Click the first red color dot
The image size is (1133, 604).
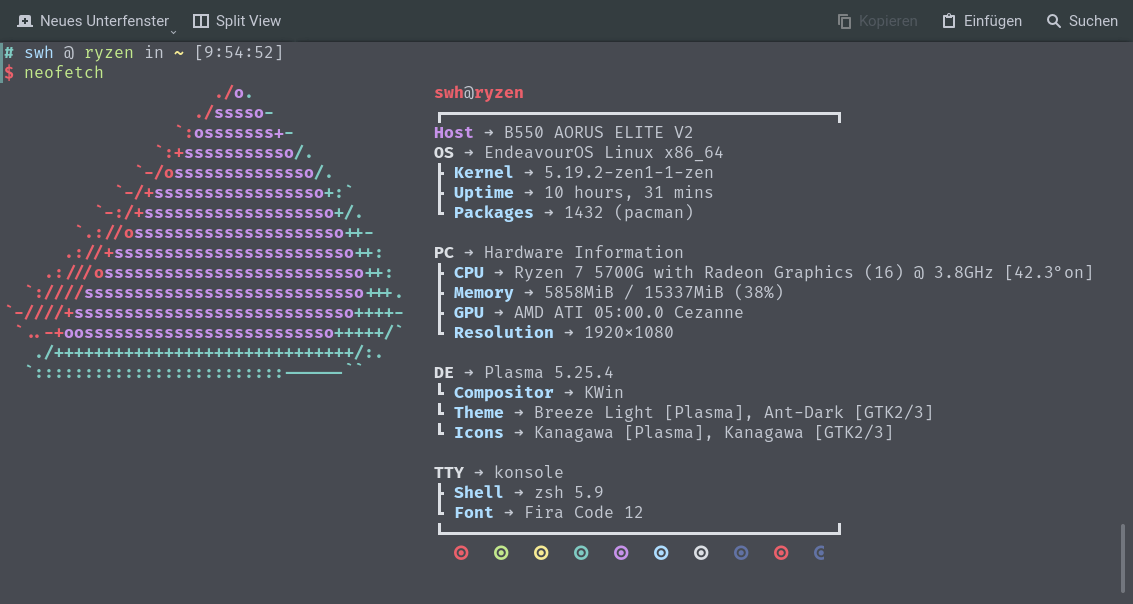pyautogui.click(x=461, y=553)
